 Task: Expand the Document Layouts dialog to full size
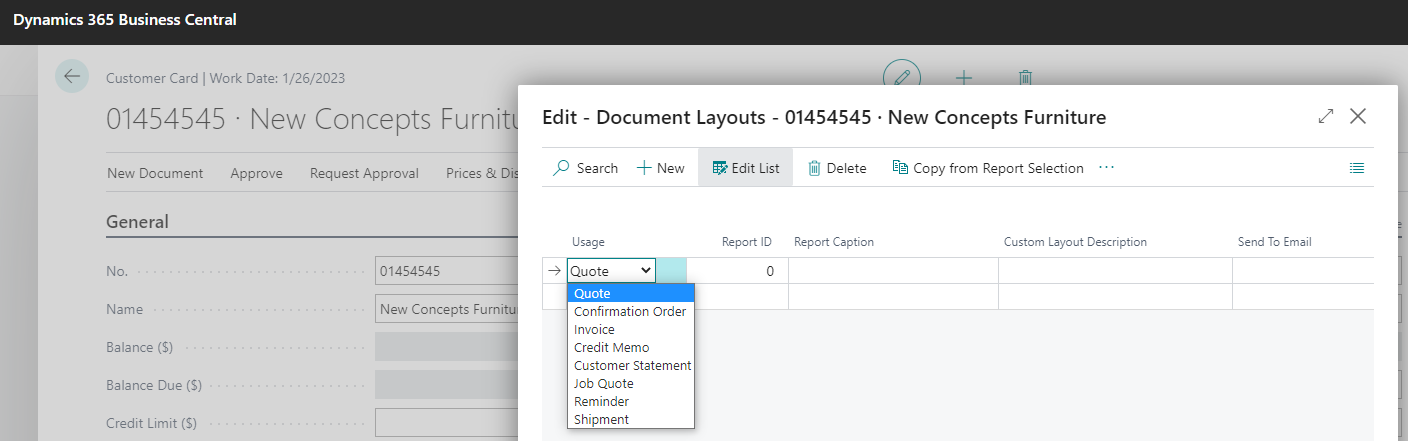(1326, 116)
